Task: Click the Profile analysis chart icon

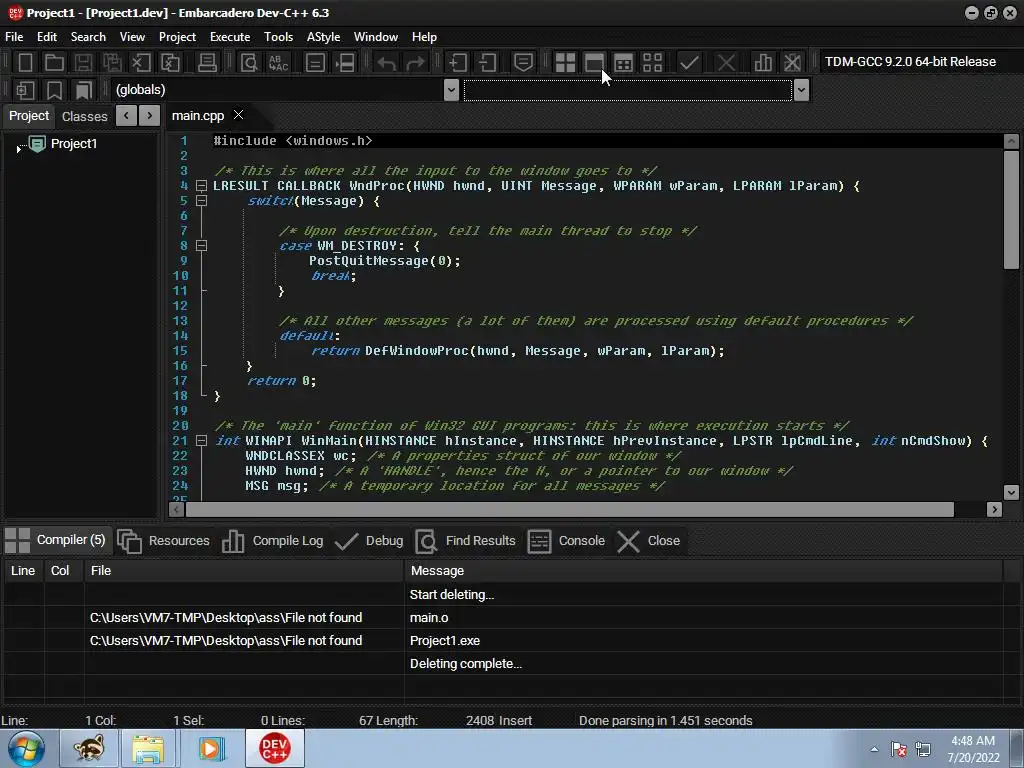Action: coord(763,63)
